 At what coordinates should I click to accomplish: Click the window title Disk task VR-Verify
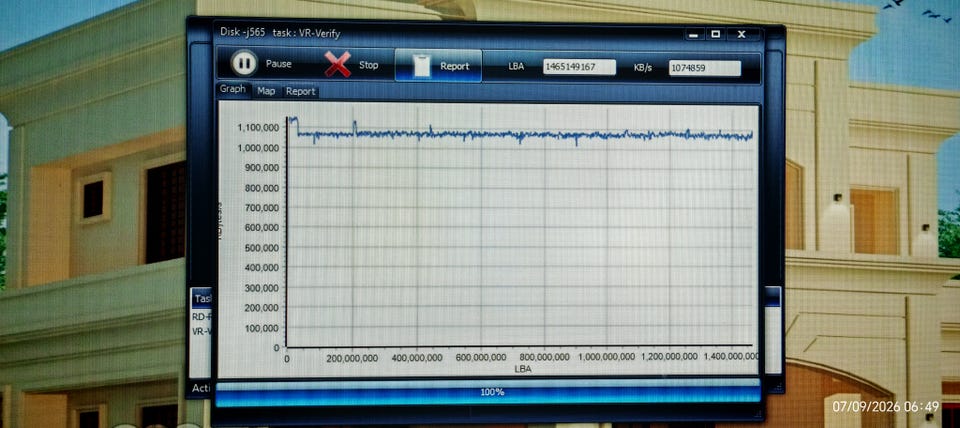point(279,33)
